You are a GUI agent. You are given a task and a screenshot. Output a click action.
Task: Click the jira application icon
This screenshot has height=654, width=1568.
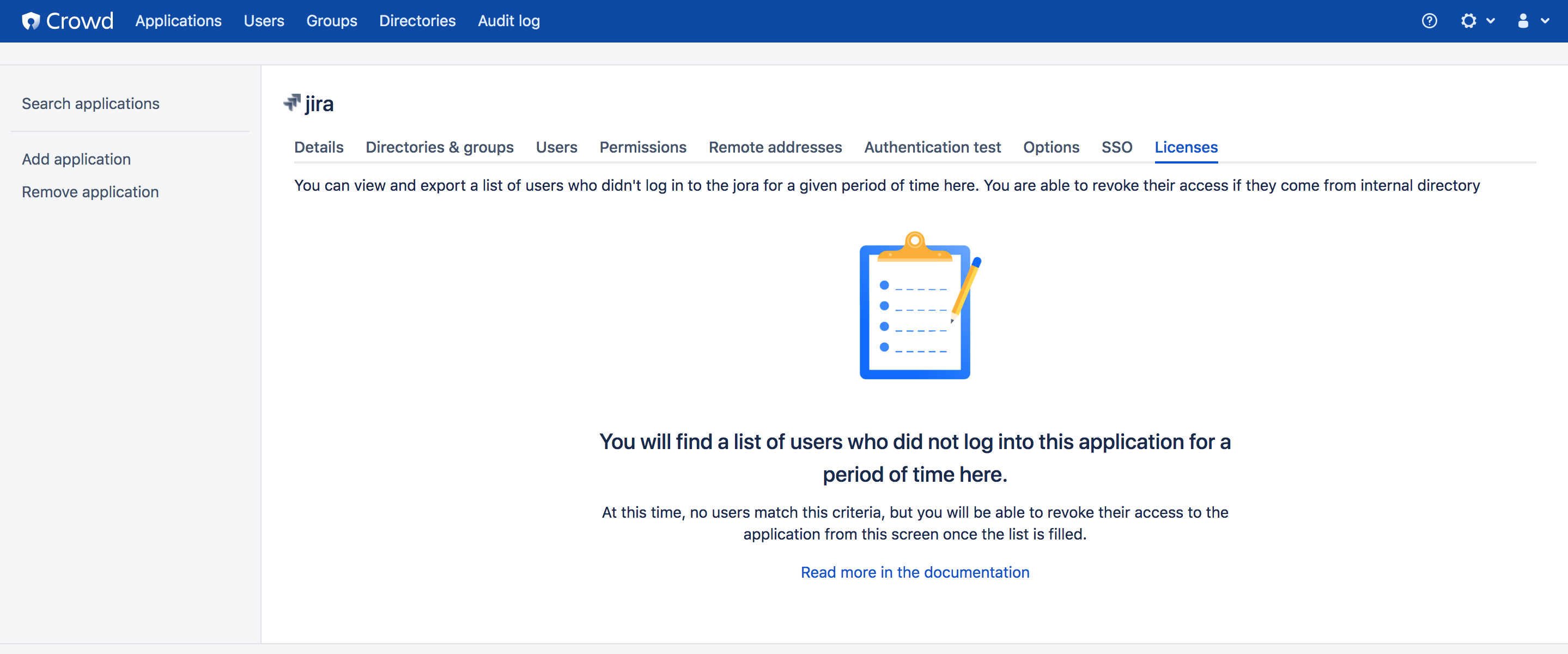(x=292, y=103)
